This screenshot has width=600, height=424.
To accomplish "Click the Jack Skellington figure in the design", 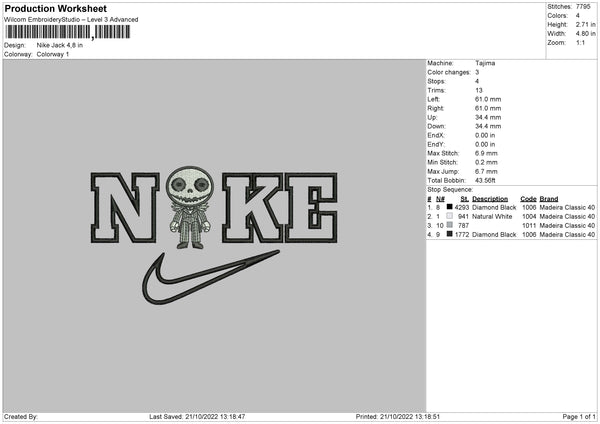I will click(x=190, y=207).
